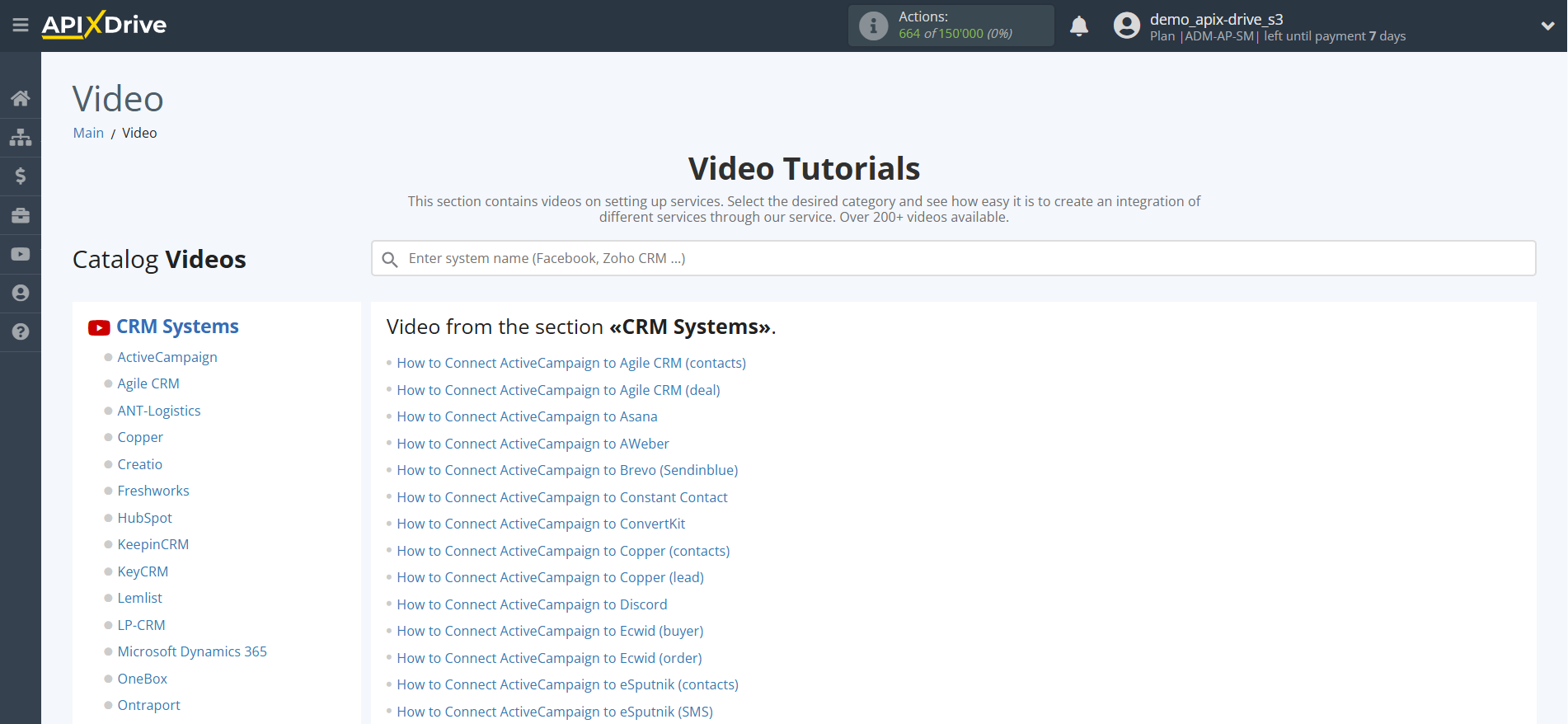The width and height of the screenshot is (1568, 724).
Task: Select Microsoft Dynamics 365 in the catalog
Action: (192, 651)
